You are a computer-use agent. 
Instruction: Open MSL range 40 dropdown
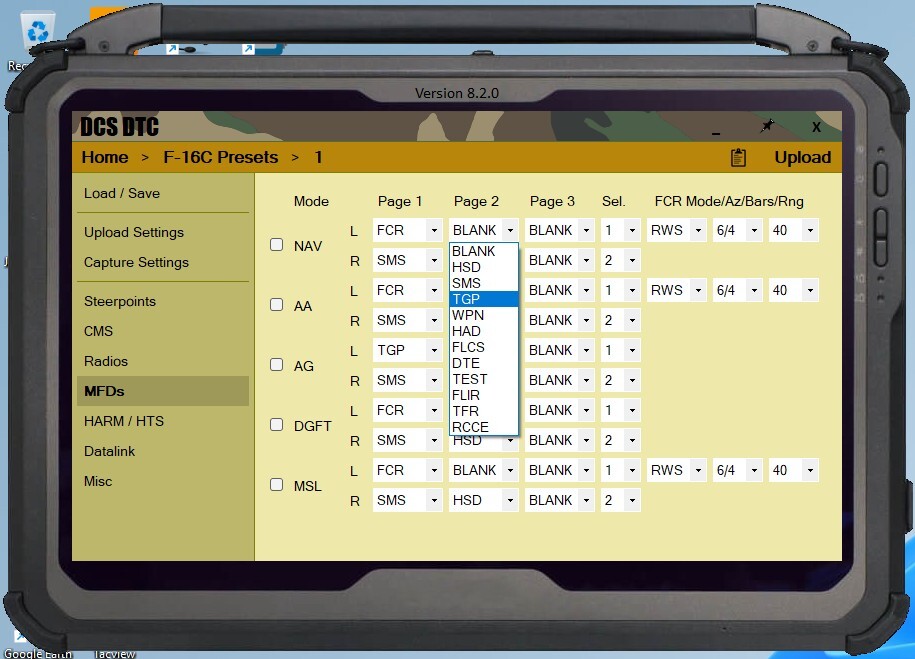click(794, 470)
